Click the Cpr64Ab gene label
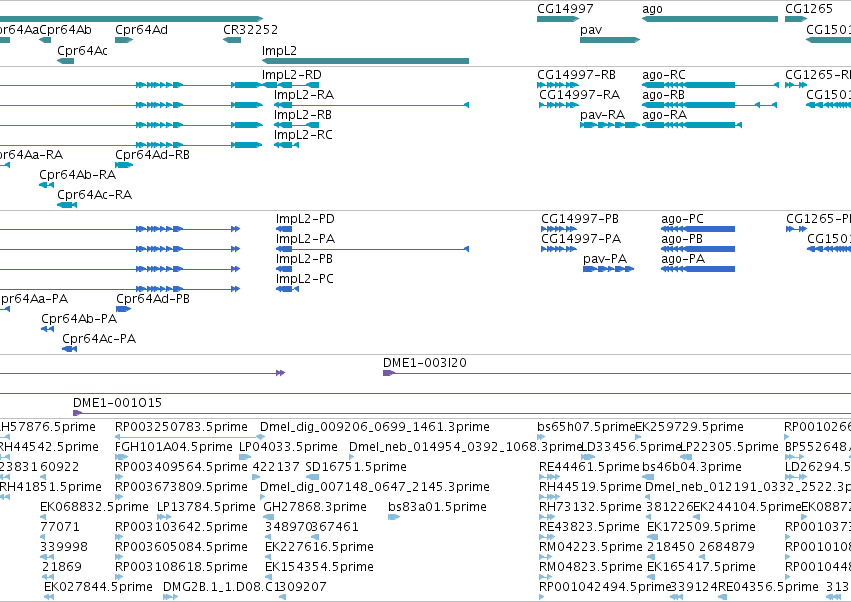Image resolution: width=851 pixels, height=602 pixels. [x=66, y=29]
